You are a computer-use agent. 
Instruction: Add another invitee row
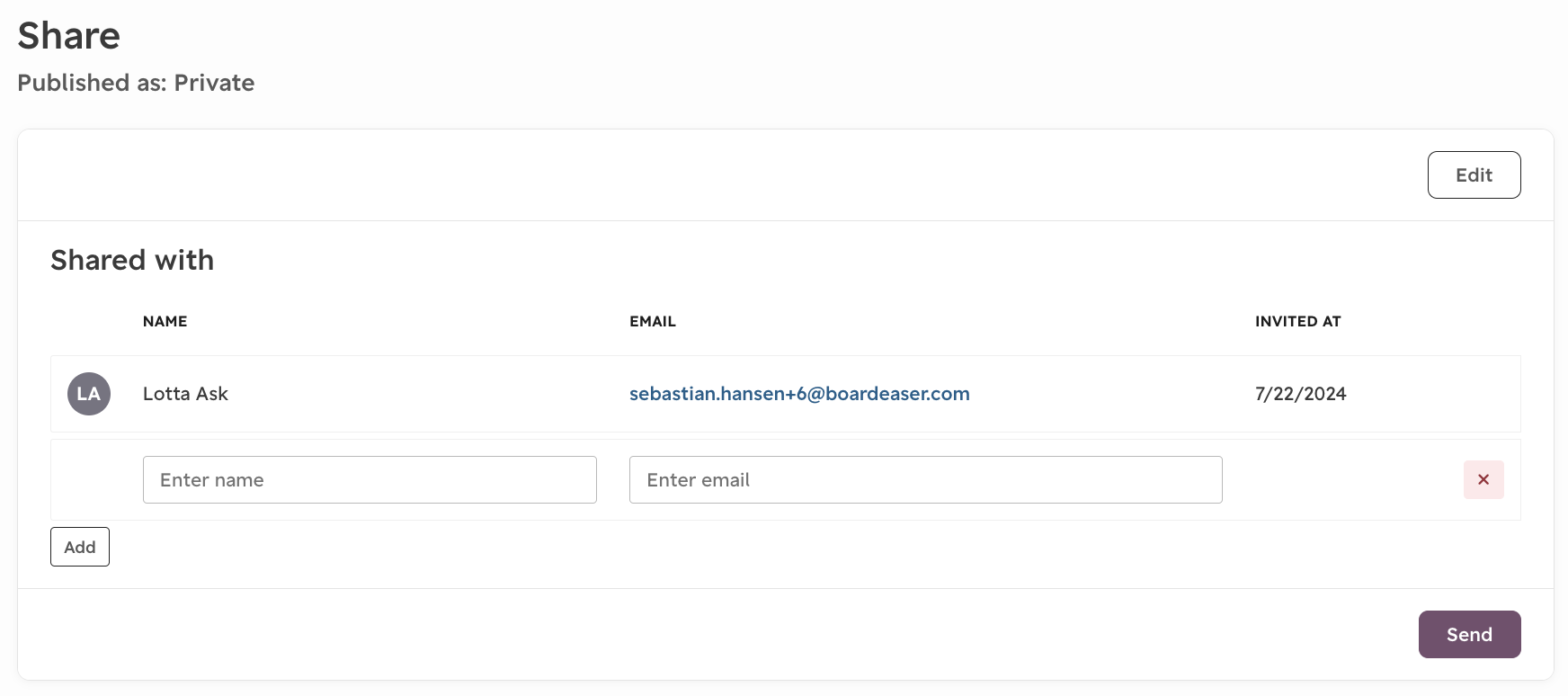point(80,547)
